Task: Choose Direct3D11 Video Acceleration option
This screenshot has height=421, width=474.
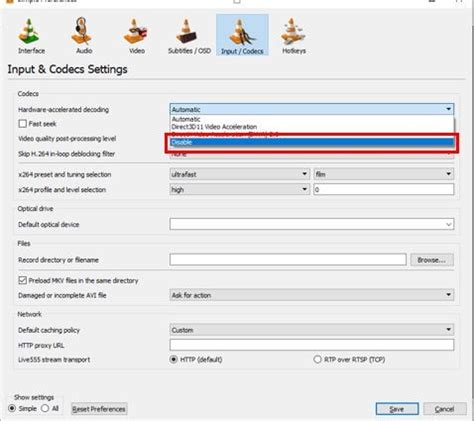Action: pos(312,127)
